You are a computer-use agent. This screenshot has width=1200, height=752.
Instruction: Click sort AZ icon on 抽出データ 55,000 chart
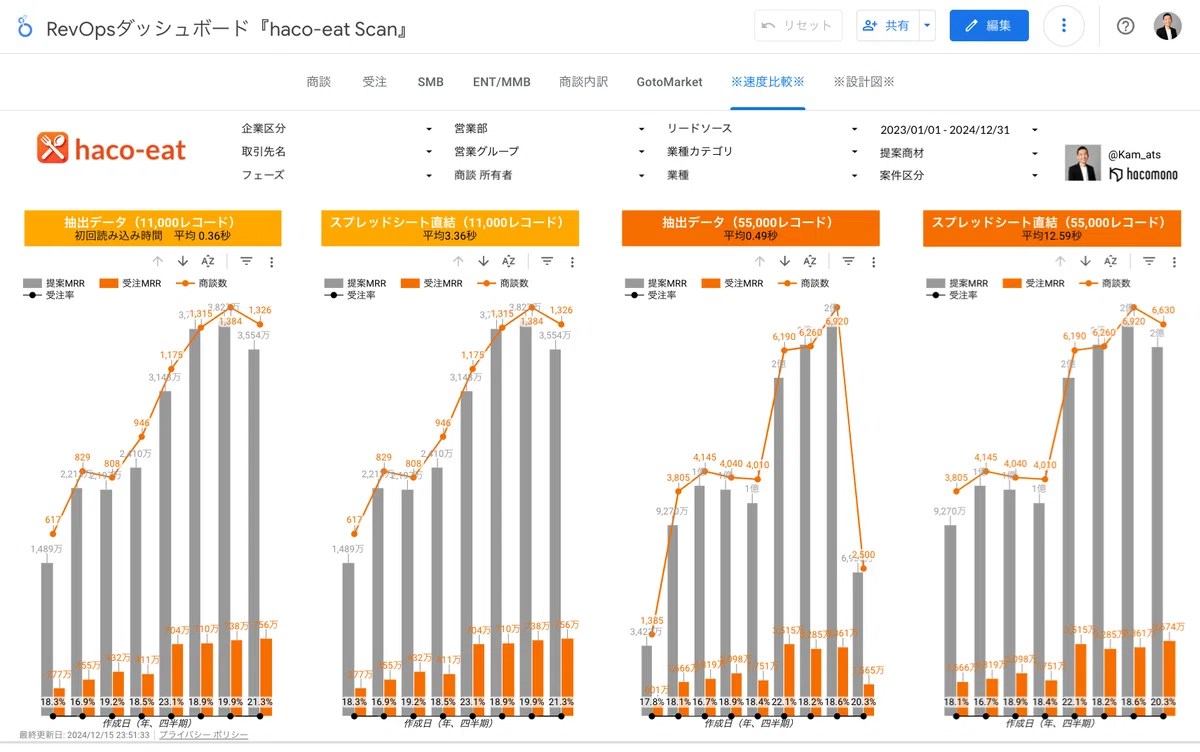(x=809, y=261)
